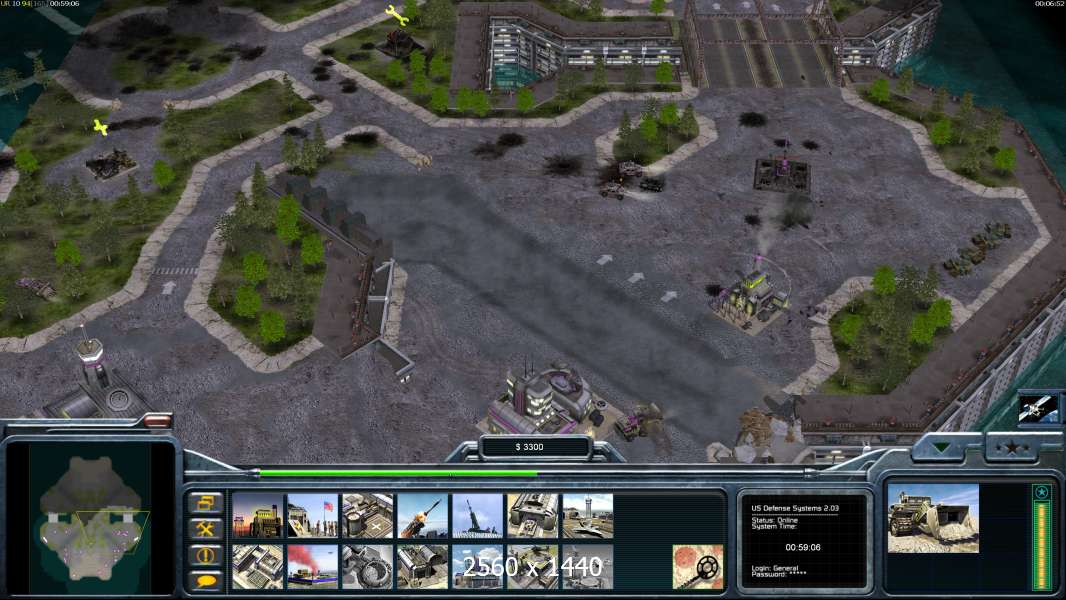The height and width of the screenshot is (600, 1066).
Task: Place a beacon with the exclamation button
Action: tap(205, 554)
